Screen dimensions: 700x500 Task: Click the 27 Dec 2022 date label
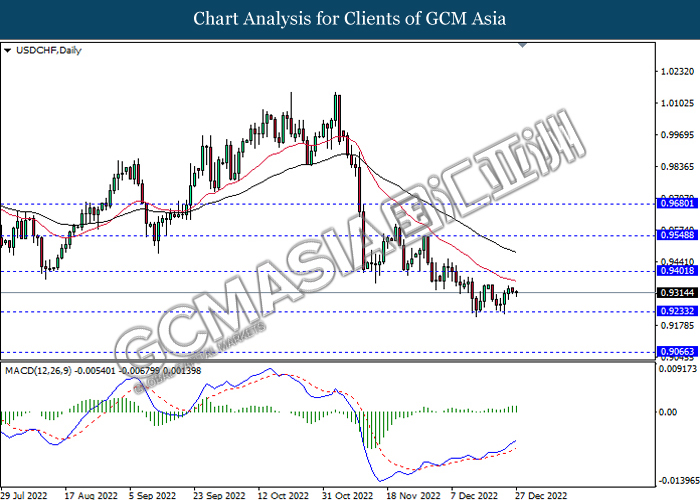coord(541,495)
